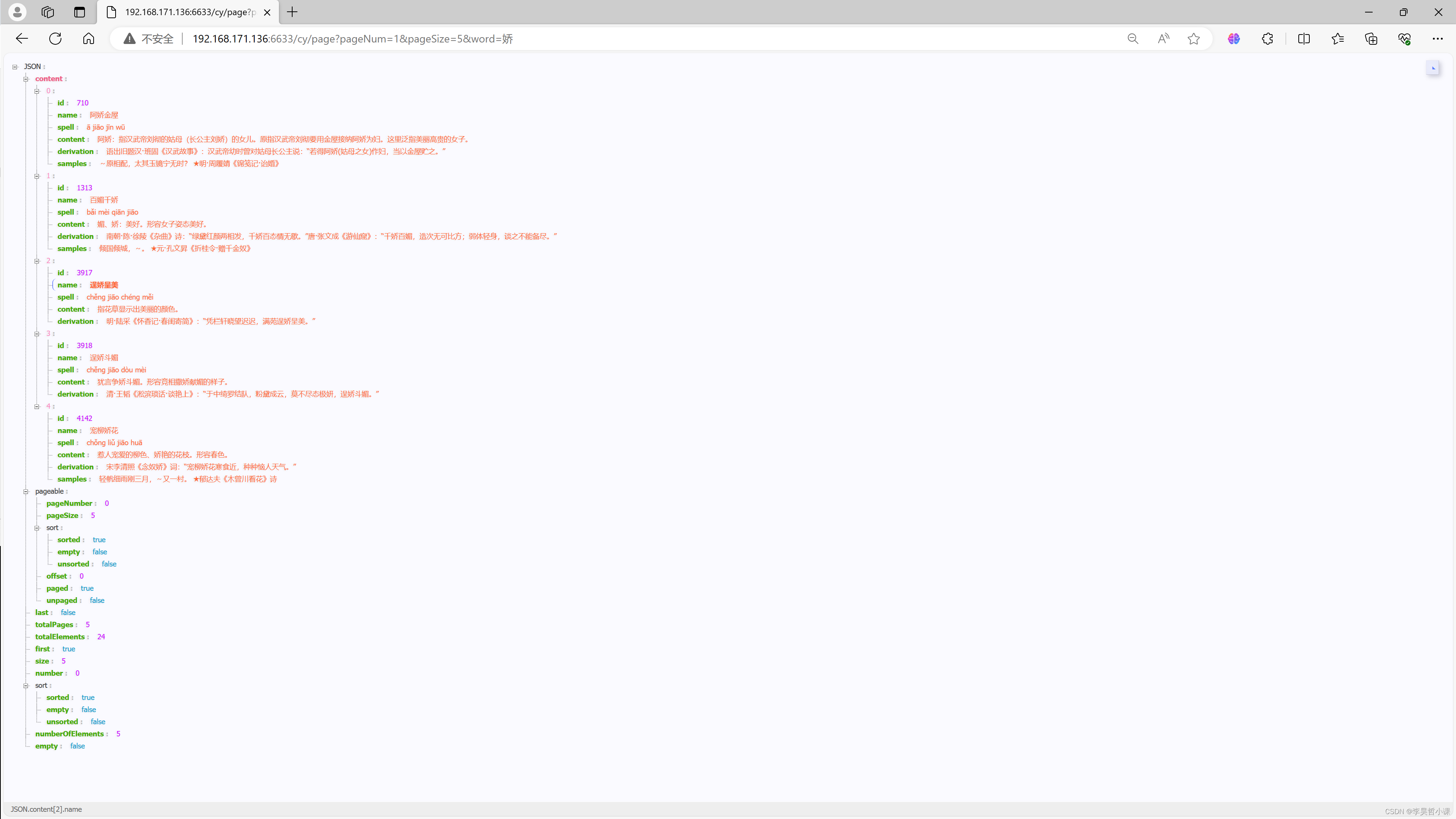The height and width of the screenshot is (819, 1456).
Task: Collapse content item 1
Action: (x=37, y=176)
